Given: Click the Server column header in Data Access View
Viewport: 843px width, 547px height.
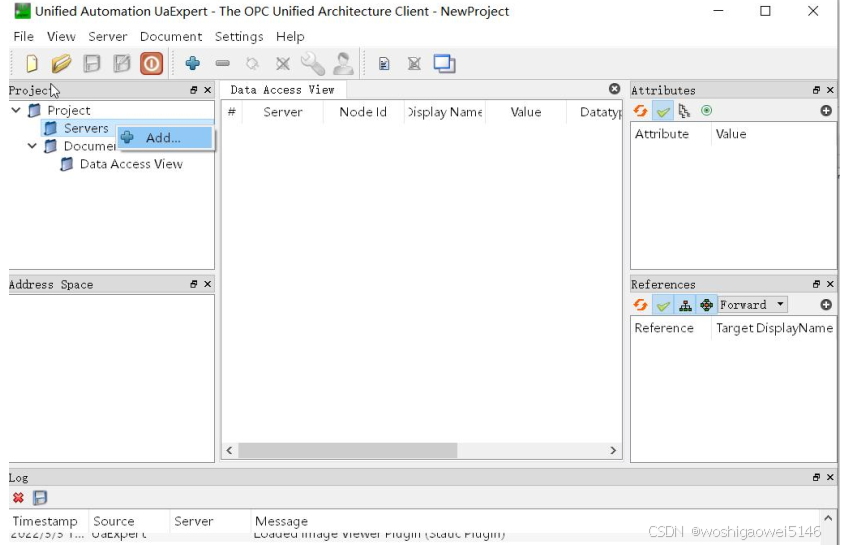Looking at the screenshot, I should (283, 112).
